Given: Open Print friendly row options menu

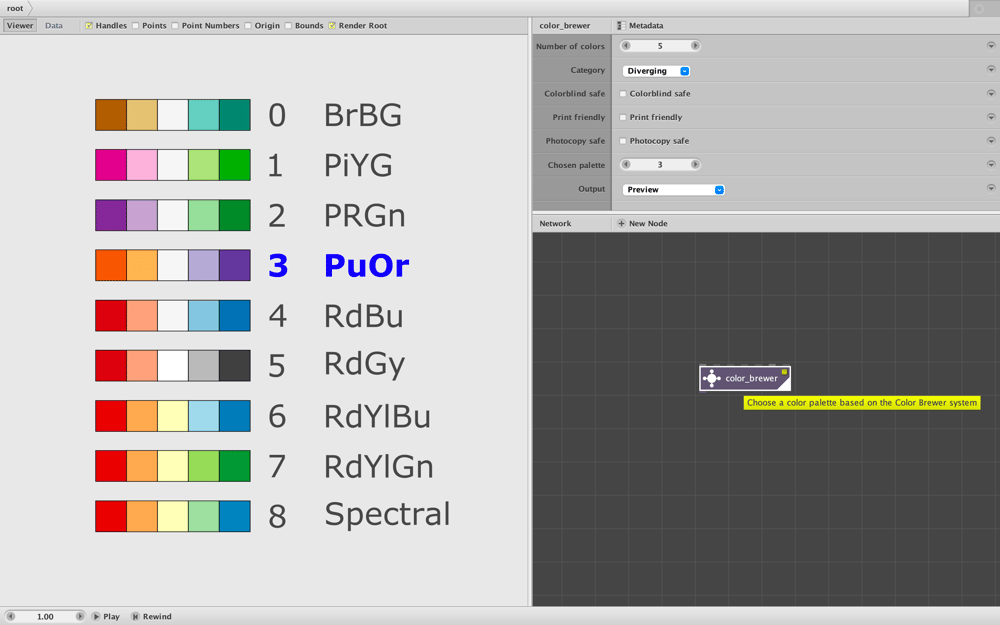Looking at the screenshot, I should click(990, 117).
